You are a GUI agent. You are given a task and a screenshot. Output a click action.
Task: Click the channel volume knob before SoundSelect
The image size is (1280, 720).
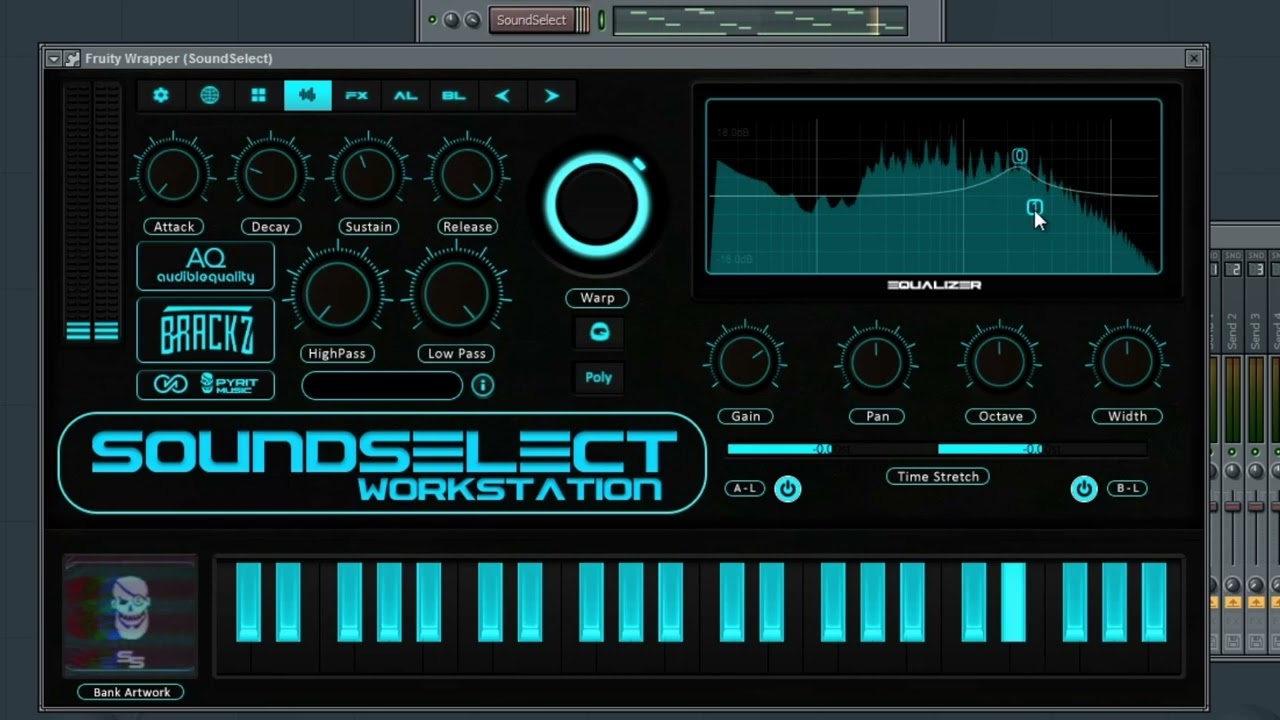tap(472, 20)
